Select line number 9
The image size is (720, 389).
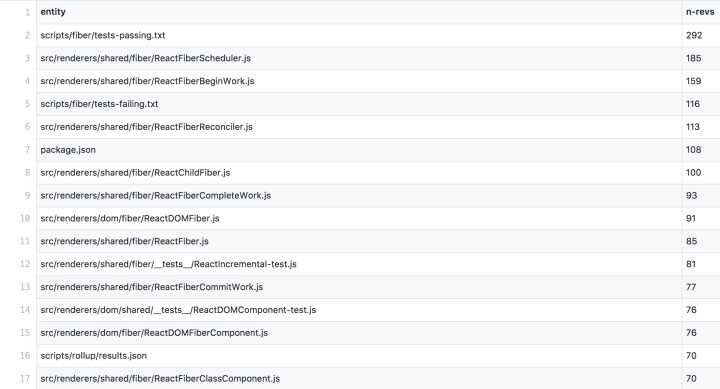click(27, 196)
